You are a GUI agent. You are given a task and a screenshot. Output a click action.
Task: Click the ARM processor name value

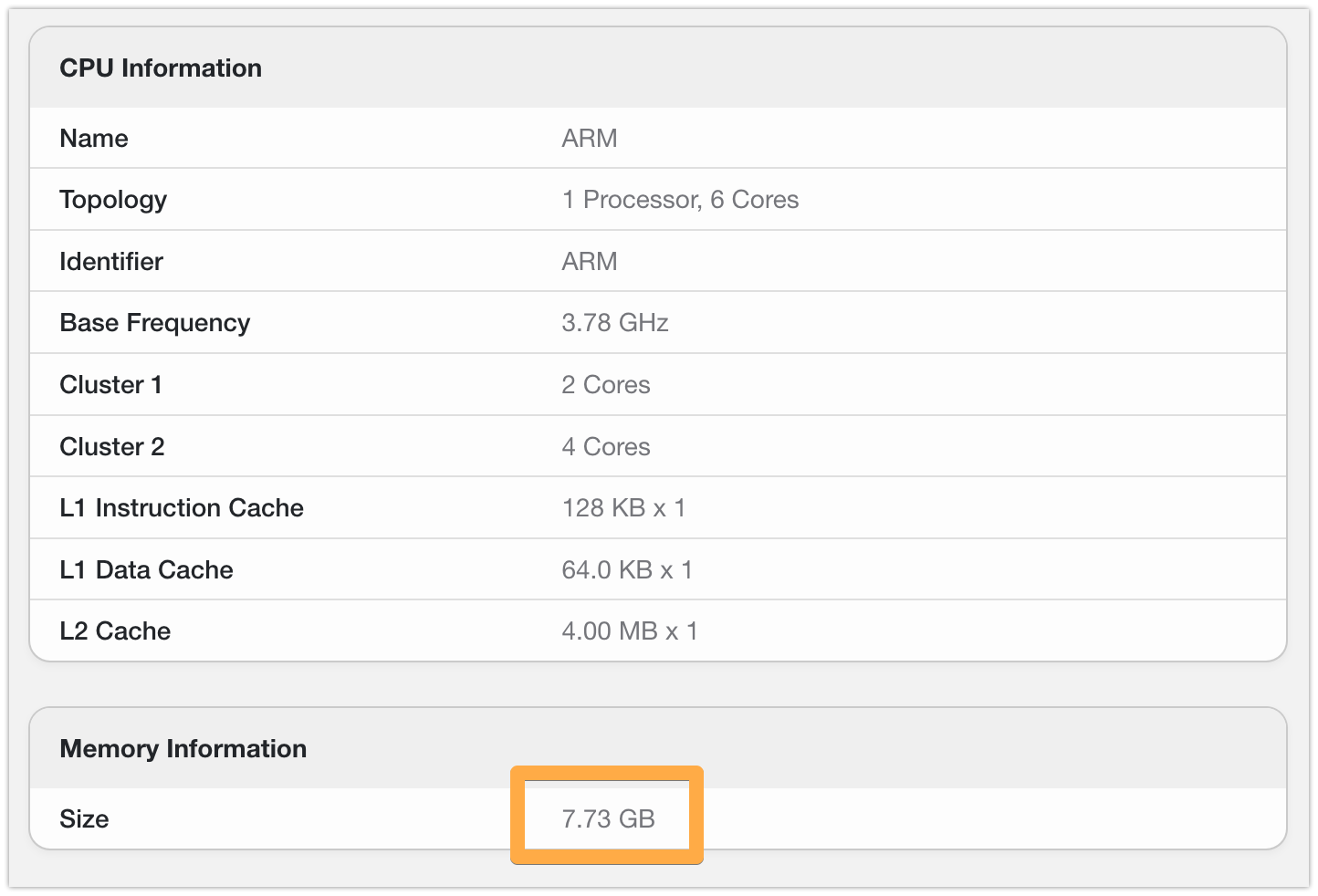[x=590, y=138]
